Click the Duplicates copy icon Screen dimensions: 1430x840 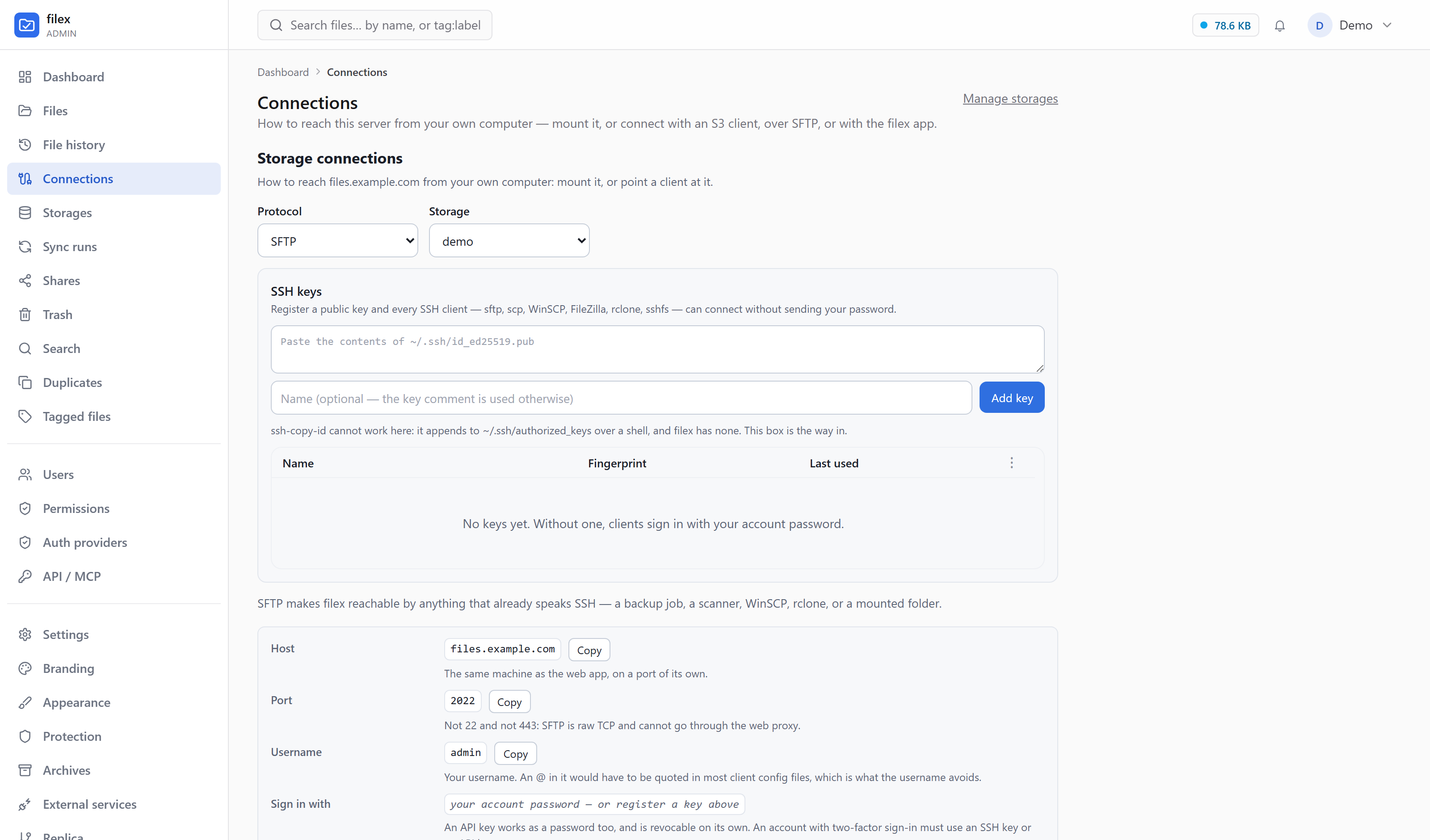pyautogui.click(x=25, y=382)
